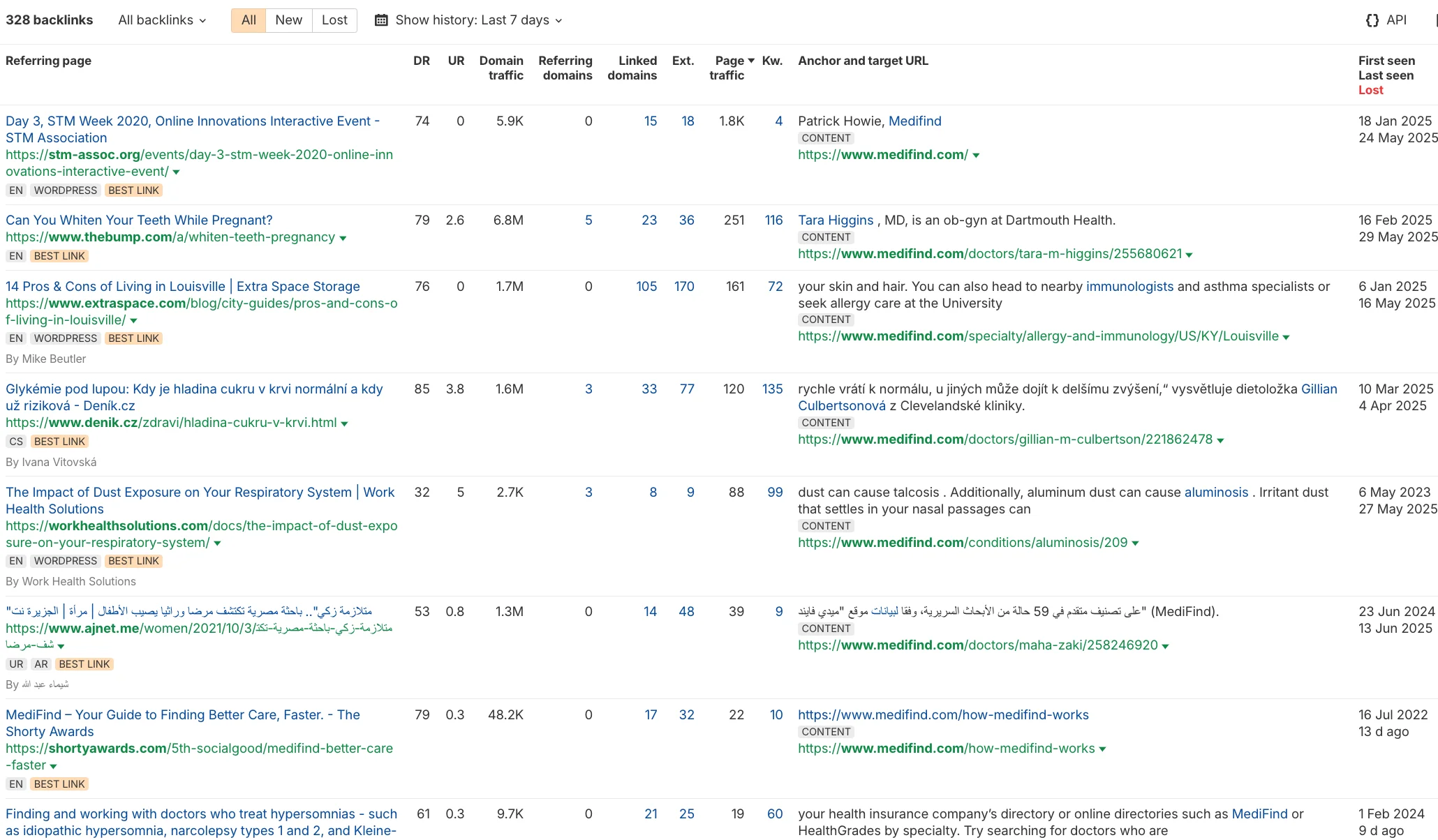Image resolution: width=1438 pixels, height=840 pixels.
Task: Select the "New" backlinks filter
Action: coord(288,20)
